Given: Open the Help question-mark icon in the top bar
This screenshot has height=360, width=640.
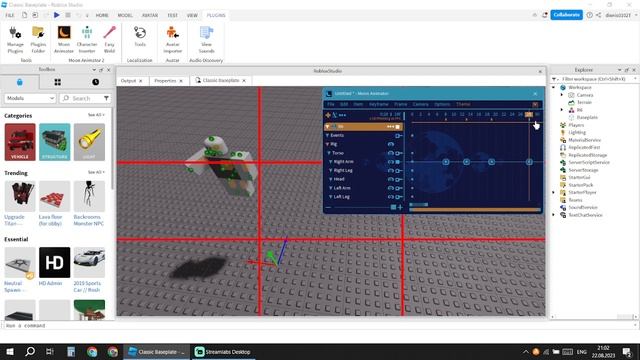Looking at the screenshot, I should (589, 15).
